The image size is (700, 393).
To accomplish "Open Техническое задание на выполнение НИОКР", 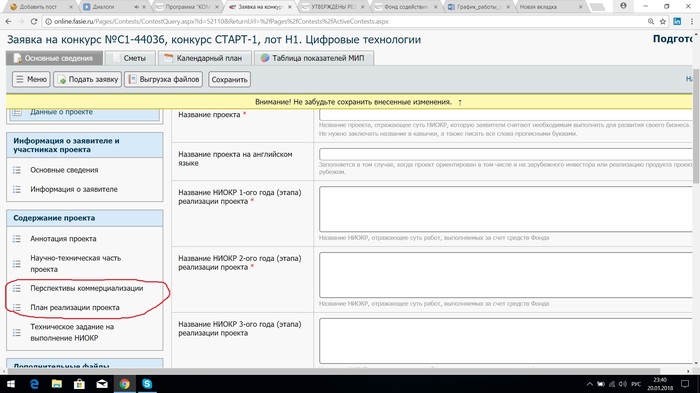I will pos(72,332).
